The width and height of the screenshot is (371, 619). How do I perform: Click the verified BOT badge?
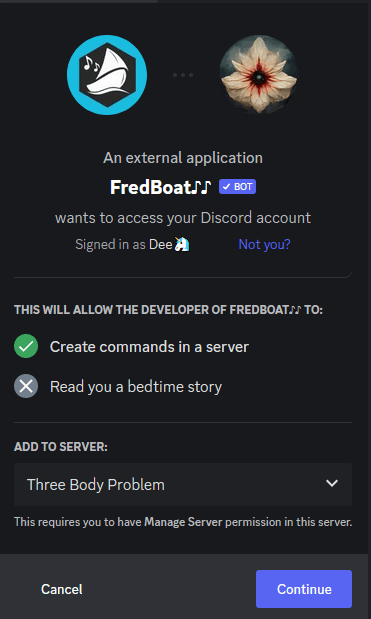coord(238,187)
